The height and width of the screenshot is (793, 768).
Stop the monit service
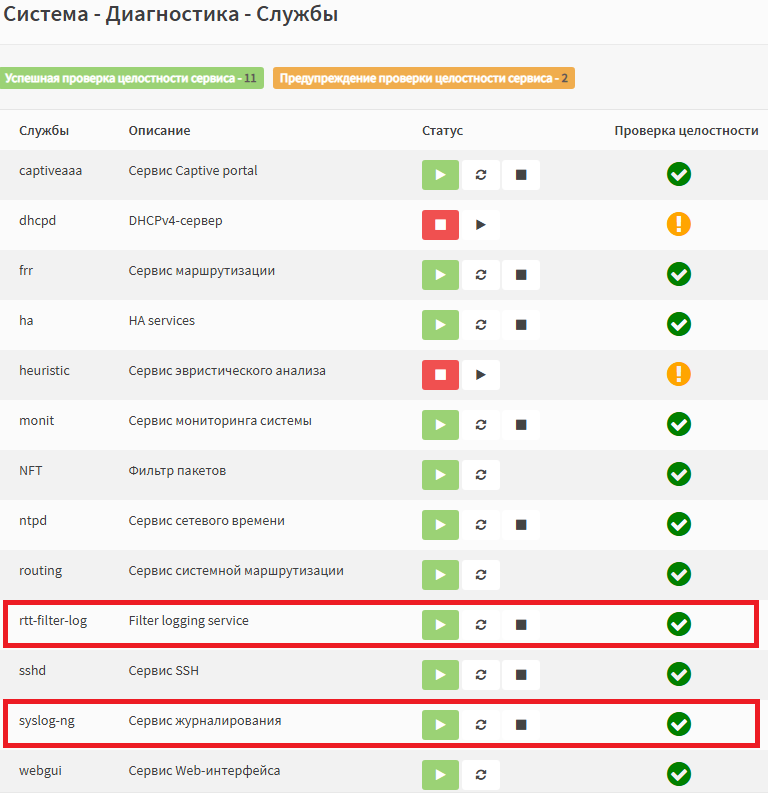coord(521,425)
